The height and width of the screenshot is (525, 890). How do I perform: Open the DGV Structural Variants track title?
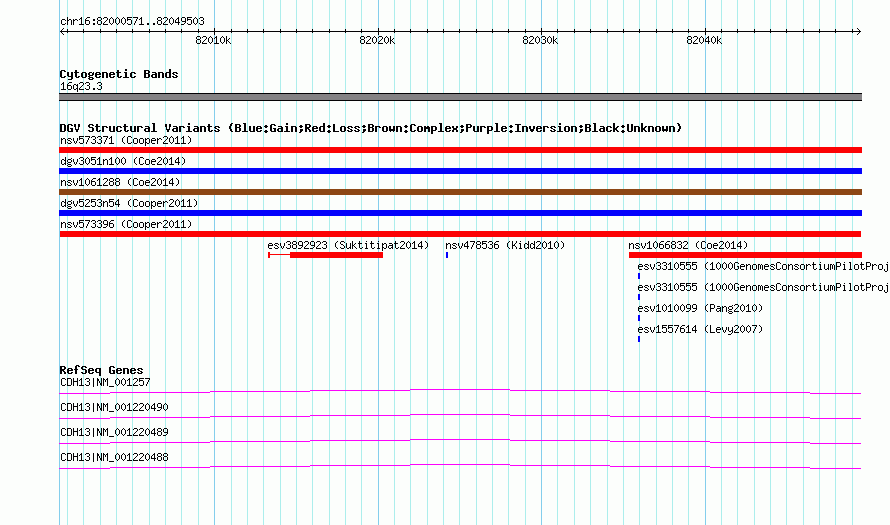[371, 128]
